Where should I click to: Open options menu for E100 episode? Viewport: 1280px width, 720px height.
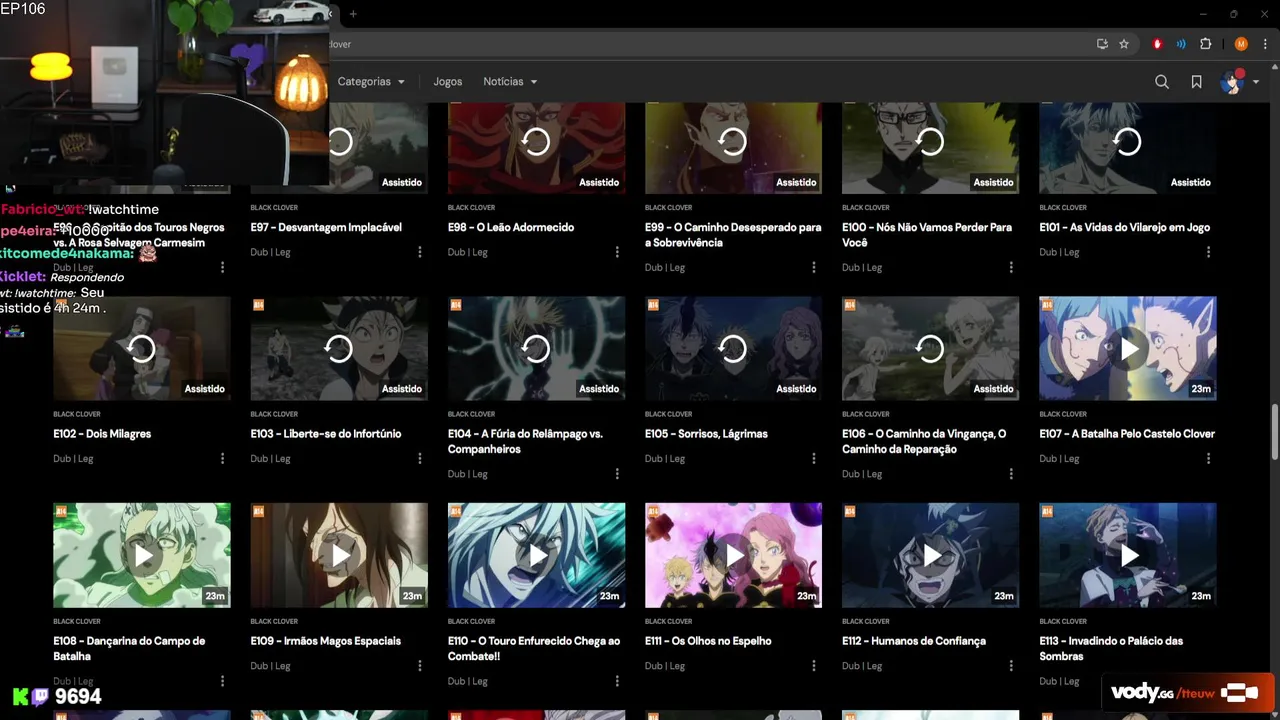click(x=1011, y=267)
